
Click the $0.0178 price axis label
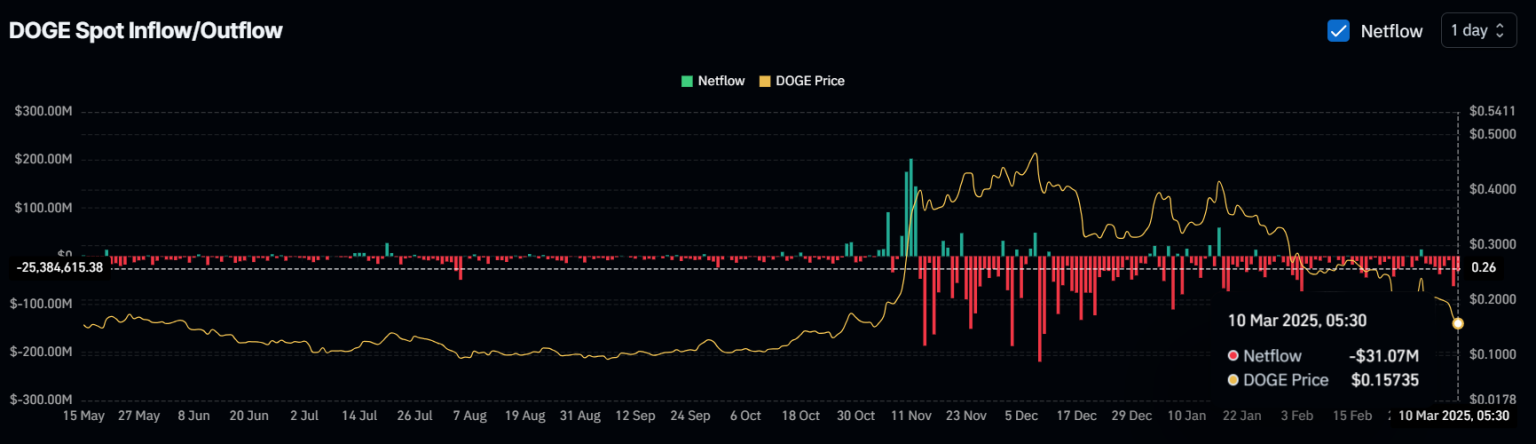tap(1493, 400)
